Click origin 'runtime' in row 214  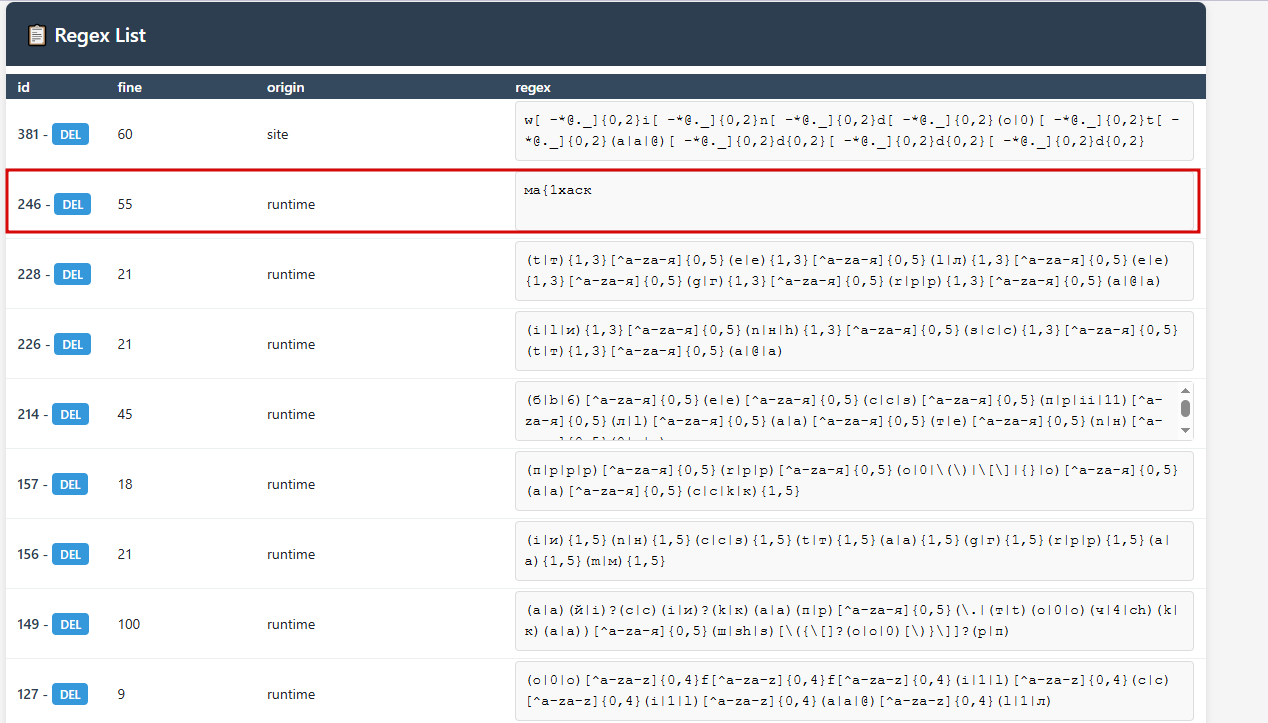(291, 414)
